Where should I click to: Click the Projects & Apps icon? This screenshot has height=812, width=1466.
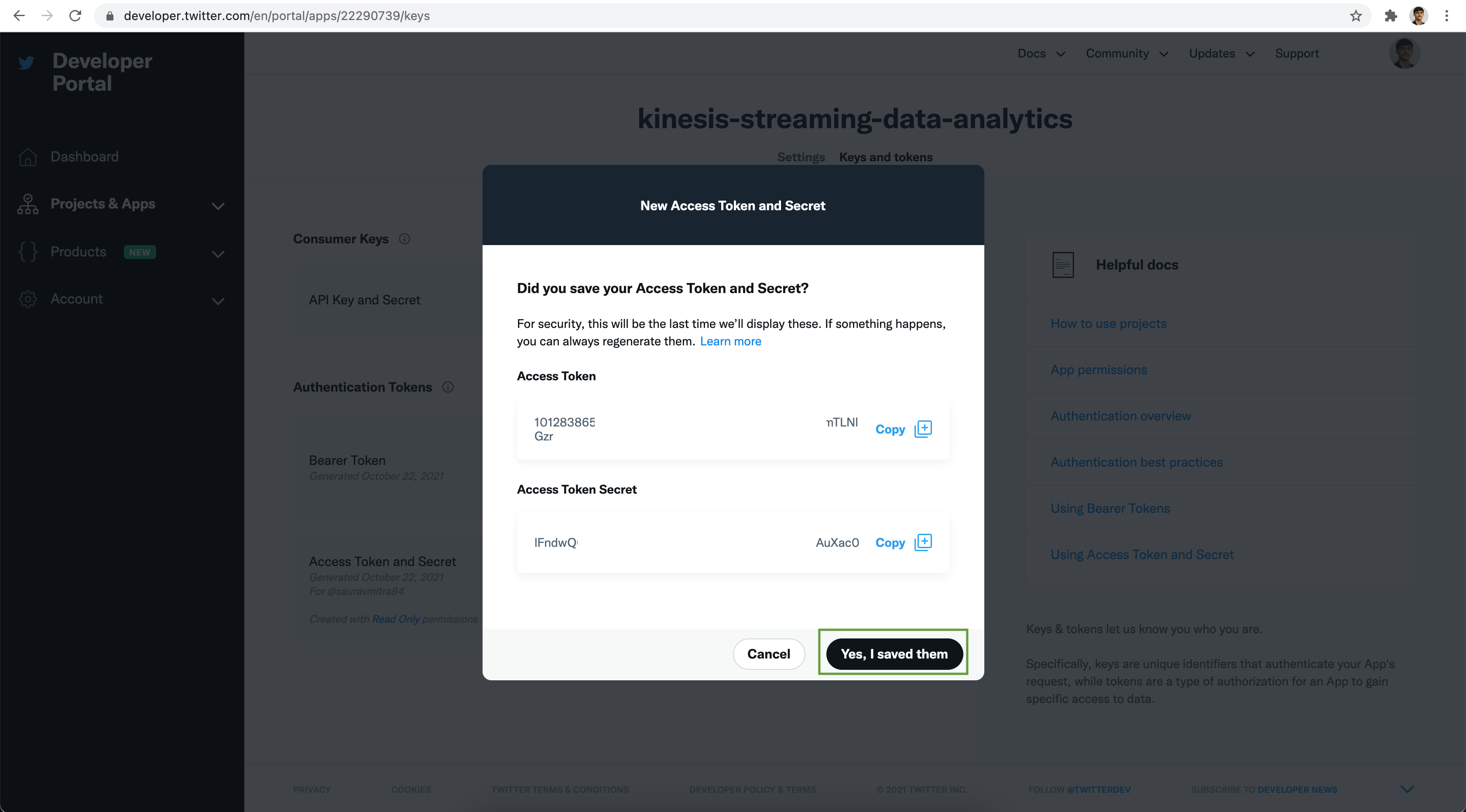28,204
